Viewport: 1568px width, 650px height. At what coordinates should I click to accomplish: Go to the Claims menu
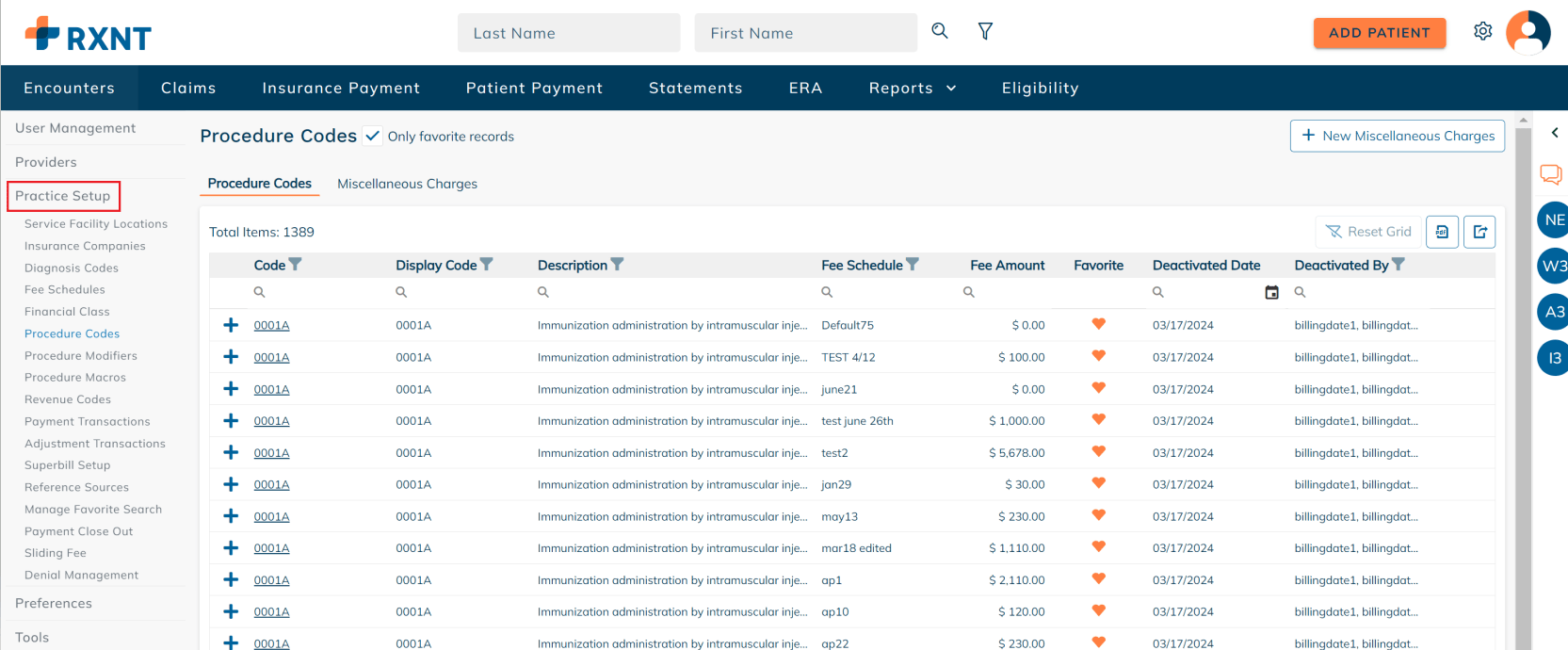click(x=188, y=88)
